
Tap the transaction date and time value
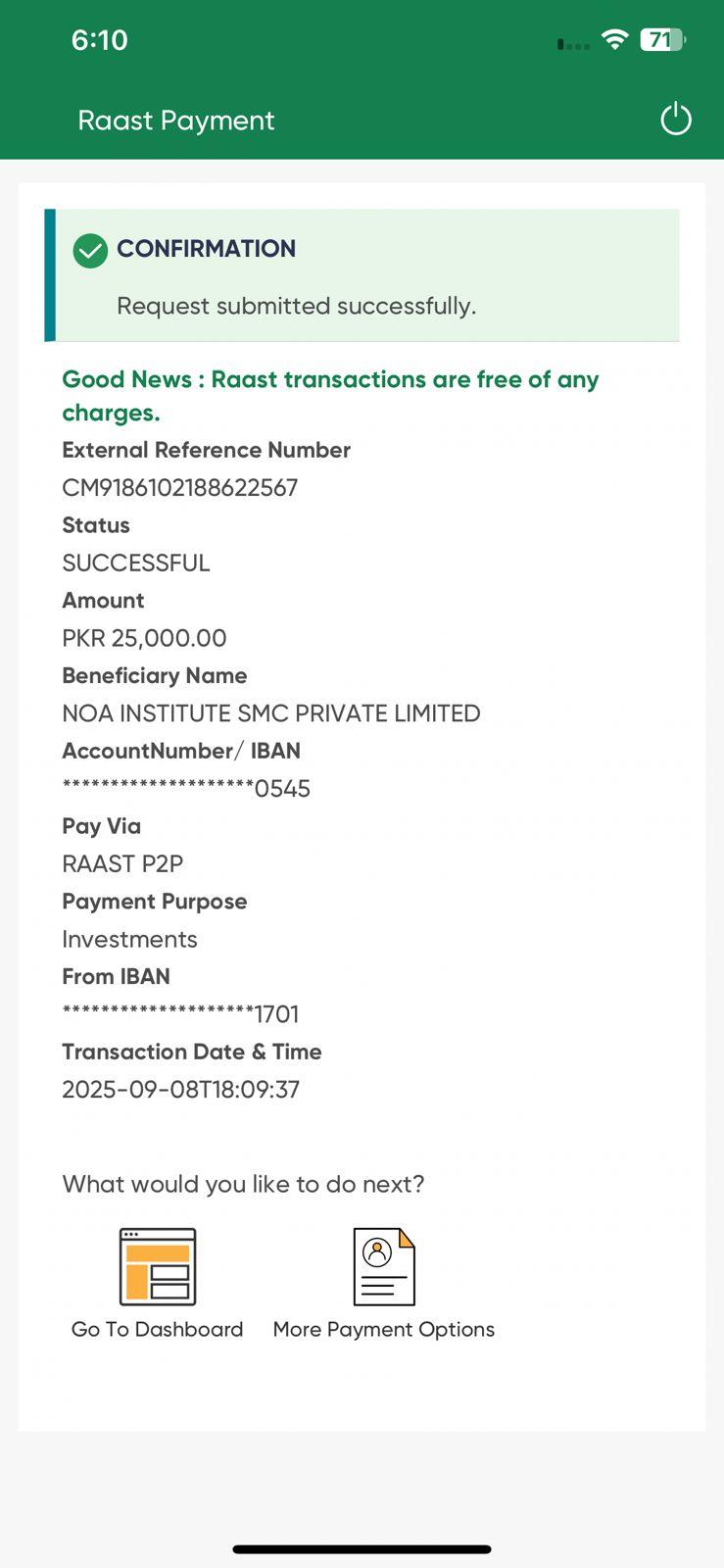[x=181, y=1090]
